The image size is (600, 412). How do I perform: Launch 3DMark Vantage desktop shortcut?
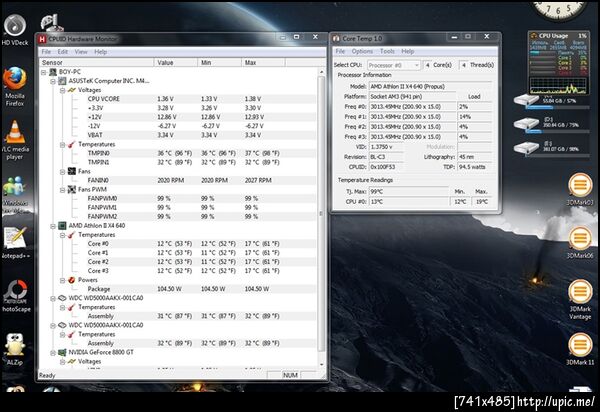click(580, 299)
